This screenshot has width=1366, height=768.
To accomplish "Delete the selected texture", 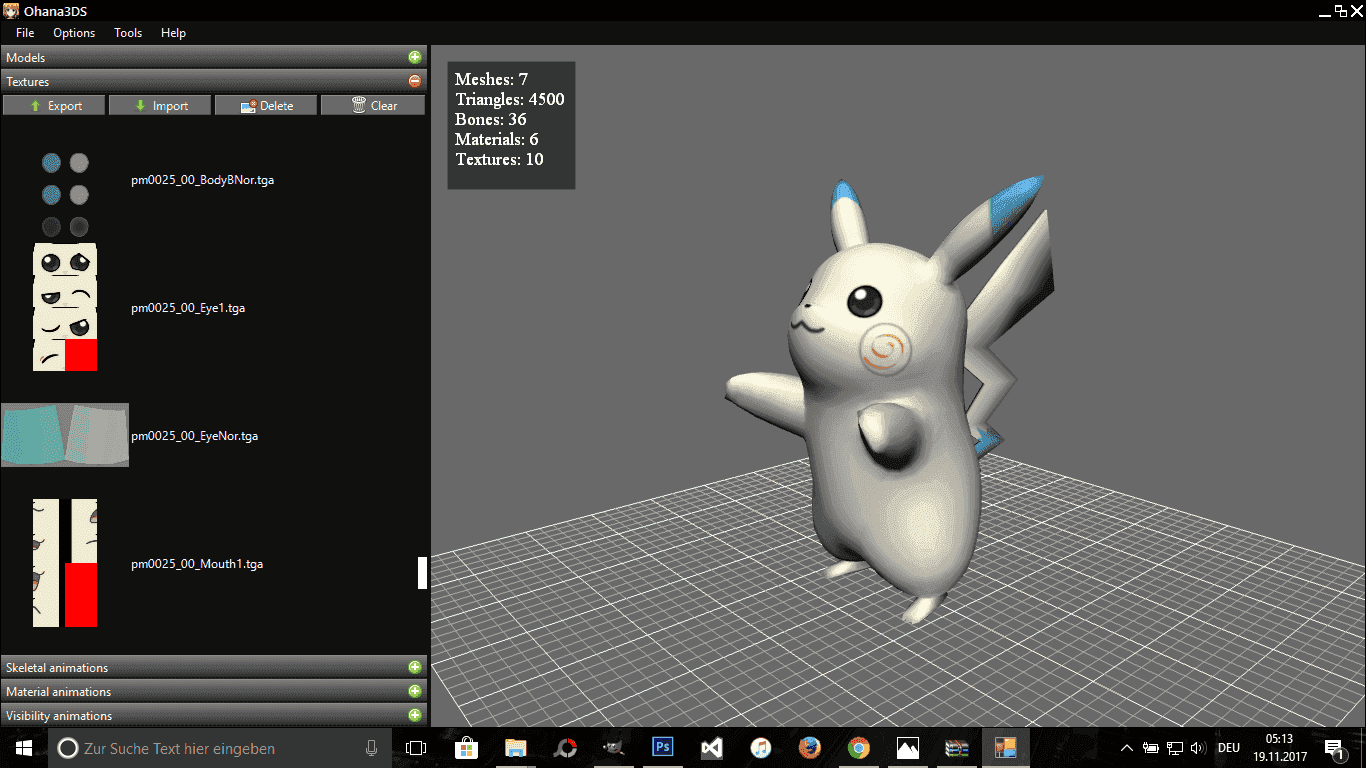I will (x=267, y=105).
